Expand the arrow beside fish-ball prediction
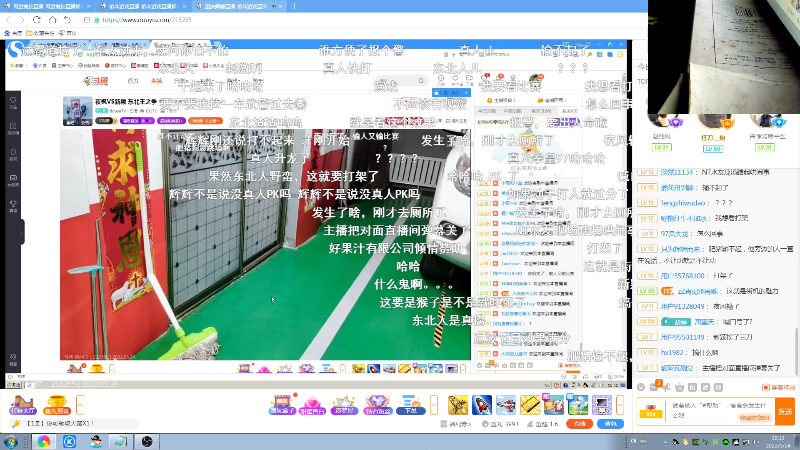 (80, 406)
